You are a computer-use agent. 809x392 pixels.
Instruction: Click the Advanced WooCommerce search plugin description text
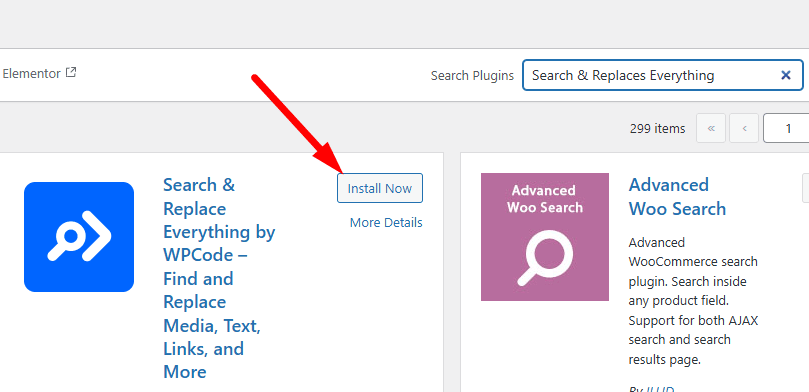pos(693,301)
